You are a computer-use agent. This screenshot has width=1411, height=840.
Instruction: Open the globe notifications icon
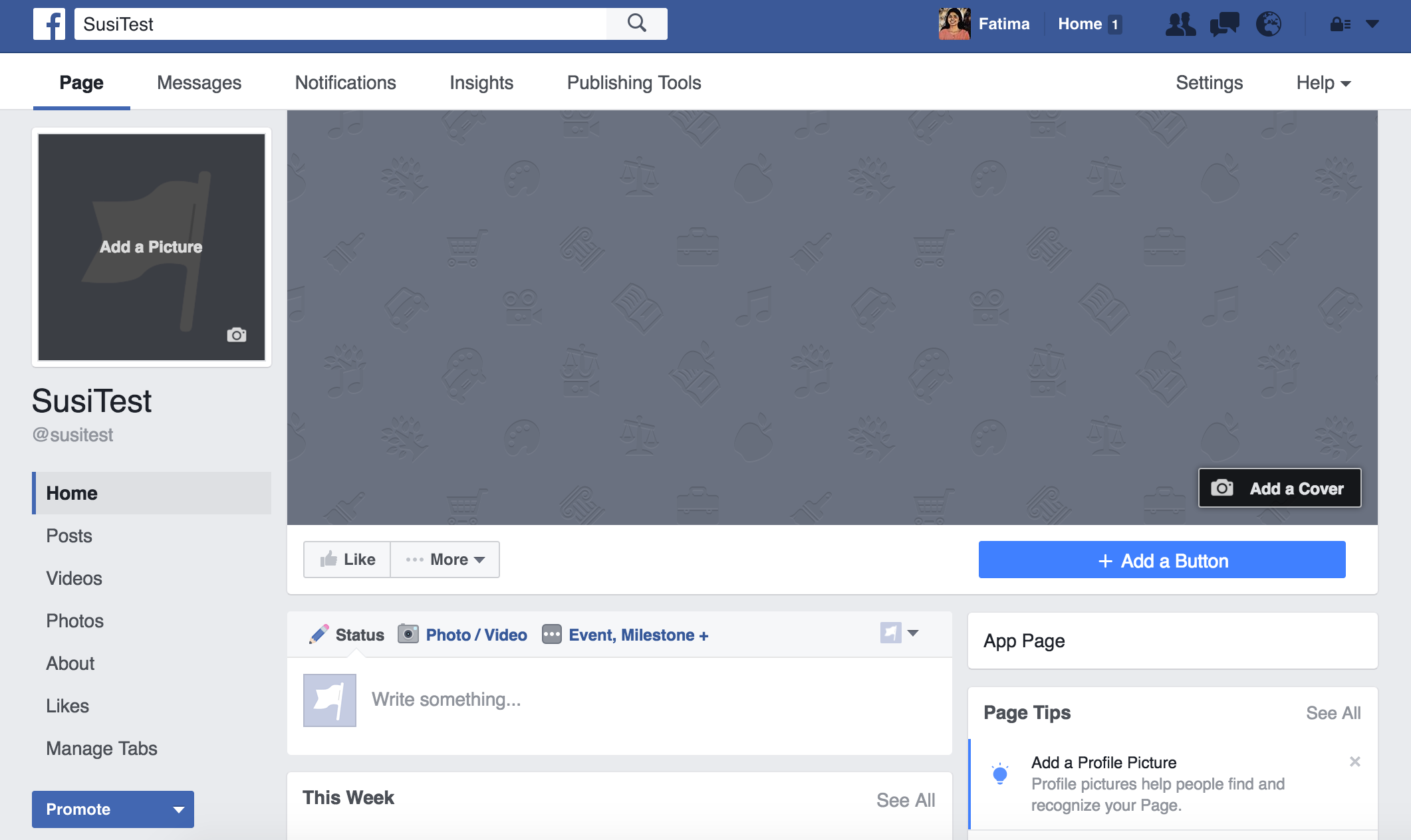coord(1268,24)
